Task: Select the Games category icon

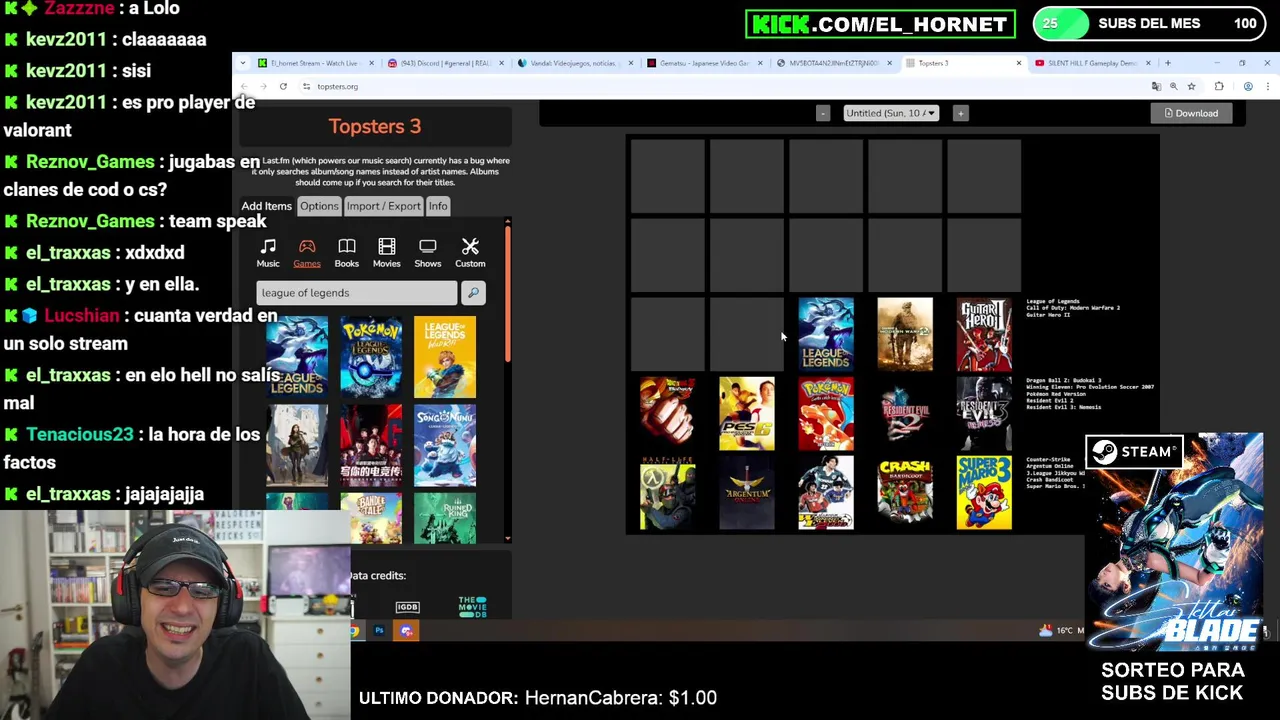Action: click(307, 253)
